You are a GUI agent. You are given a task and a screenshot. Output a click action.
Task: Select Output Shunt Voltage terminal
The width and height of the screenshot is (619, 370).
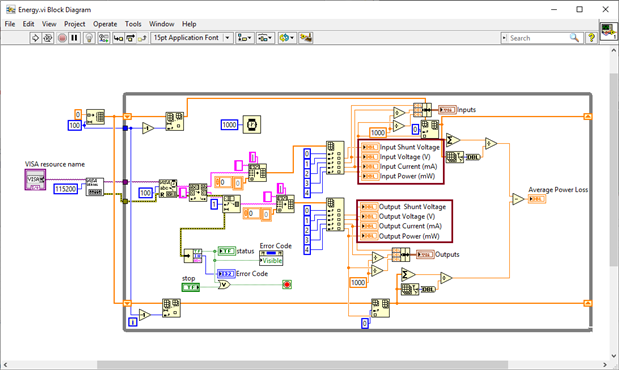[x=369, y=207]
